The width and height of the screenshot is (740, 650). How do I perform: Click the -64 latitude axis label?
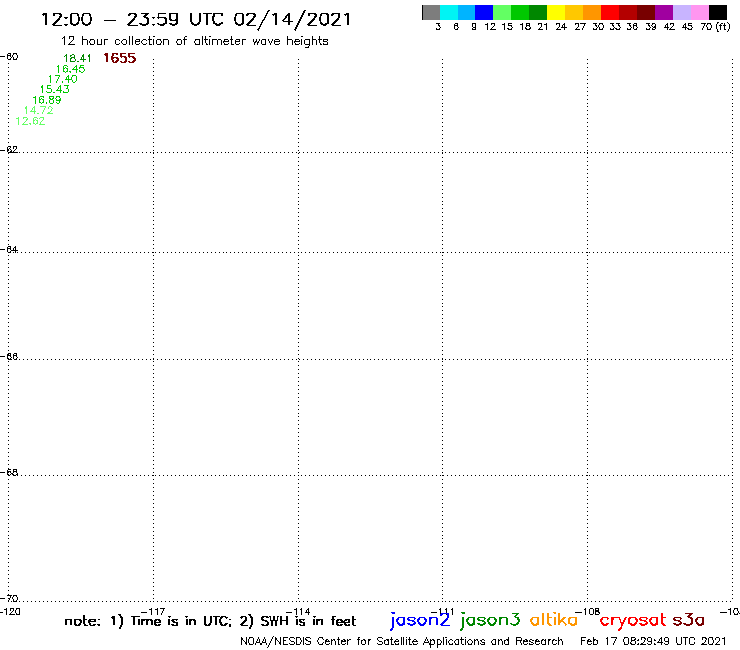point(9,249)
